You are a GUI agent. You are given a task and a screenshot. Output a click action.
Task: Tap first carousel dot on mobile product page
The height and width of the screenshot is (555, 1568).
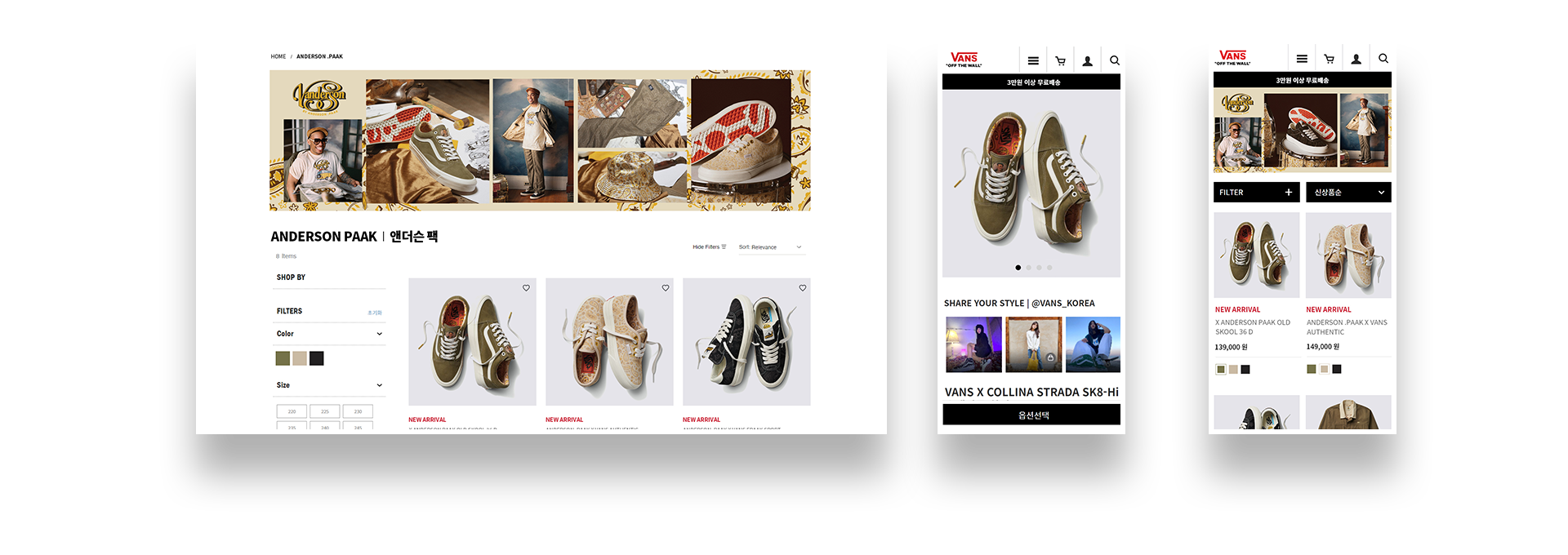pos(1018,268)
